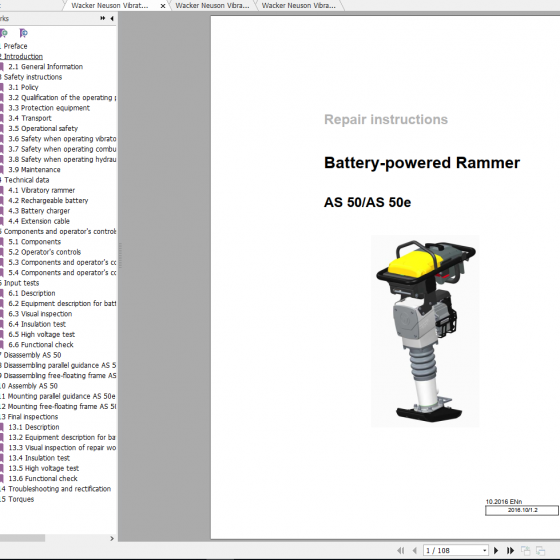The image size is (560, 560).
Task: Open bookmark 6.5 High voltage test
Action: coord(41,334)
